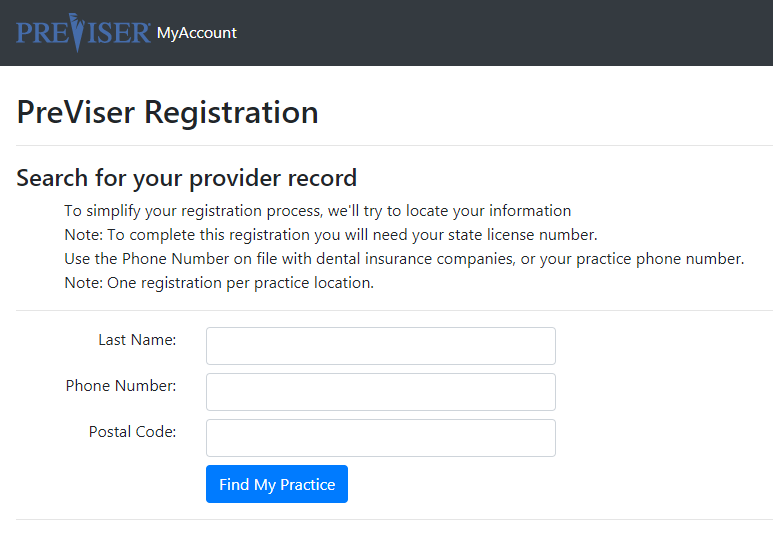The image size is (773, 533).
Task: Click the stylized V emblem in logo
Action: 76,33
